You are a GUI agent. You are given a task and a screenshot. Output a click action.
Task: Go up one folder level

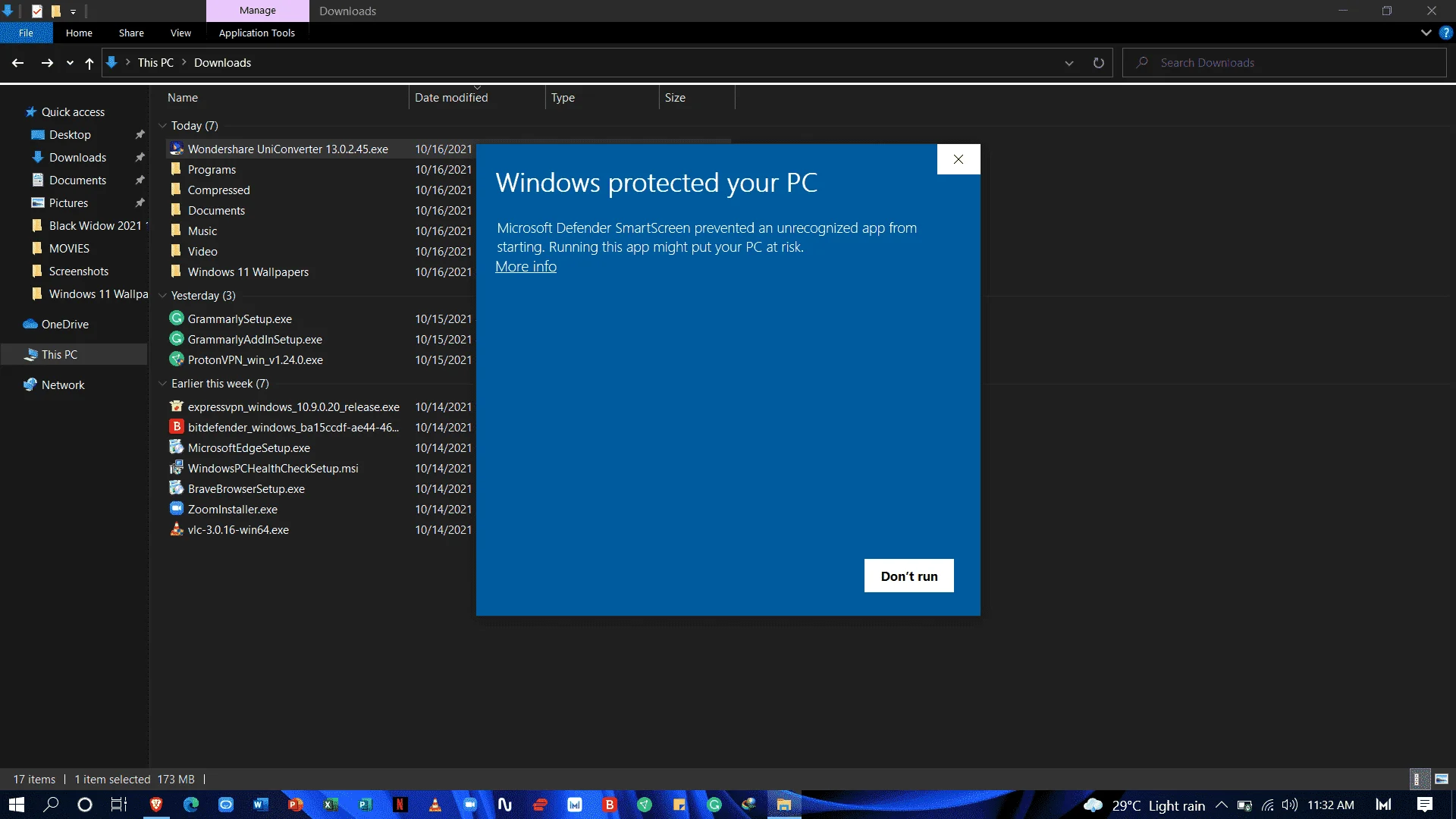[89, 63]
